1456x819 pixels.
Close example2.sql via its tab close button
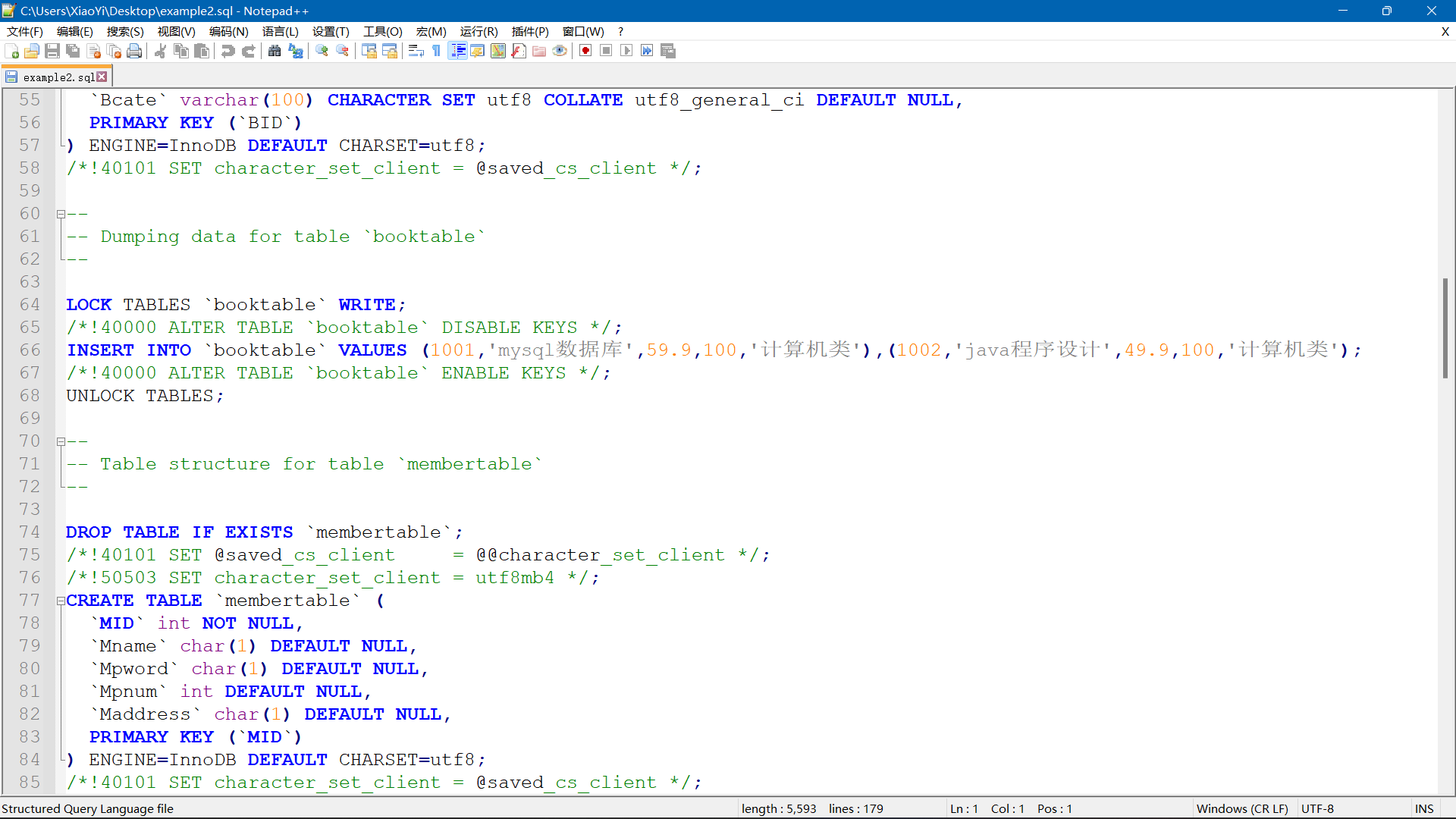pos(102,76)
